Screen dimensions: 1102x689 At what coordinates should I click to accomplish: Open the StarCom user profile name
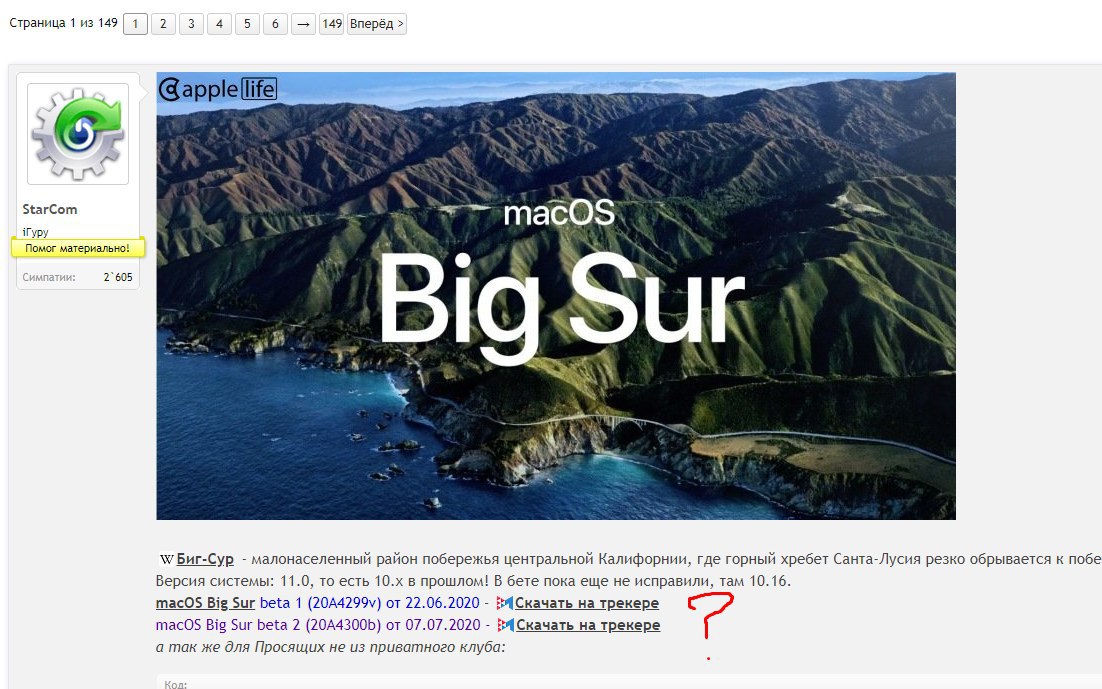pyautogui.click(x=50, y=209)
